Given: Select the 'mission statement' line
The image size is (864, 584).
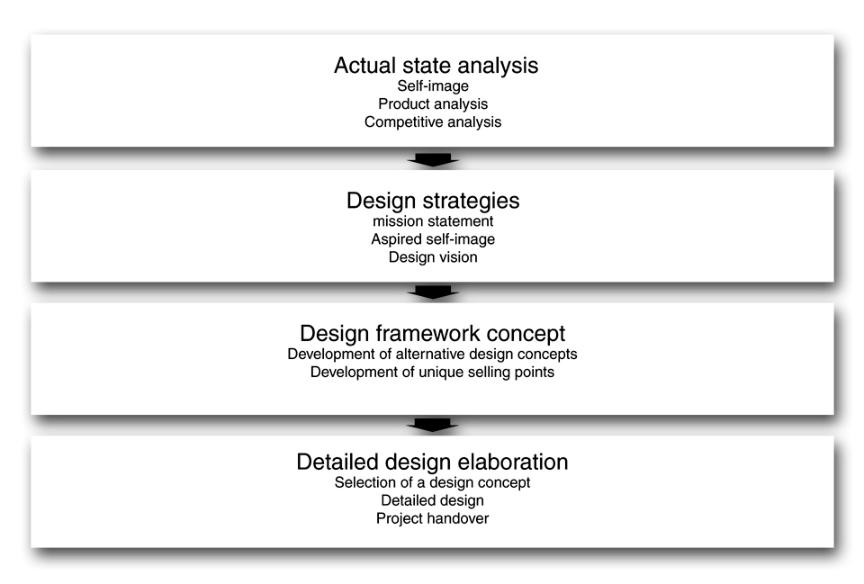Looking at the screenshot, I should pos(433,221).
